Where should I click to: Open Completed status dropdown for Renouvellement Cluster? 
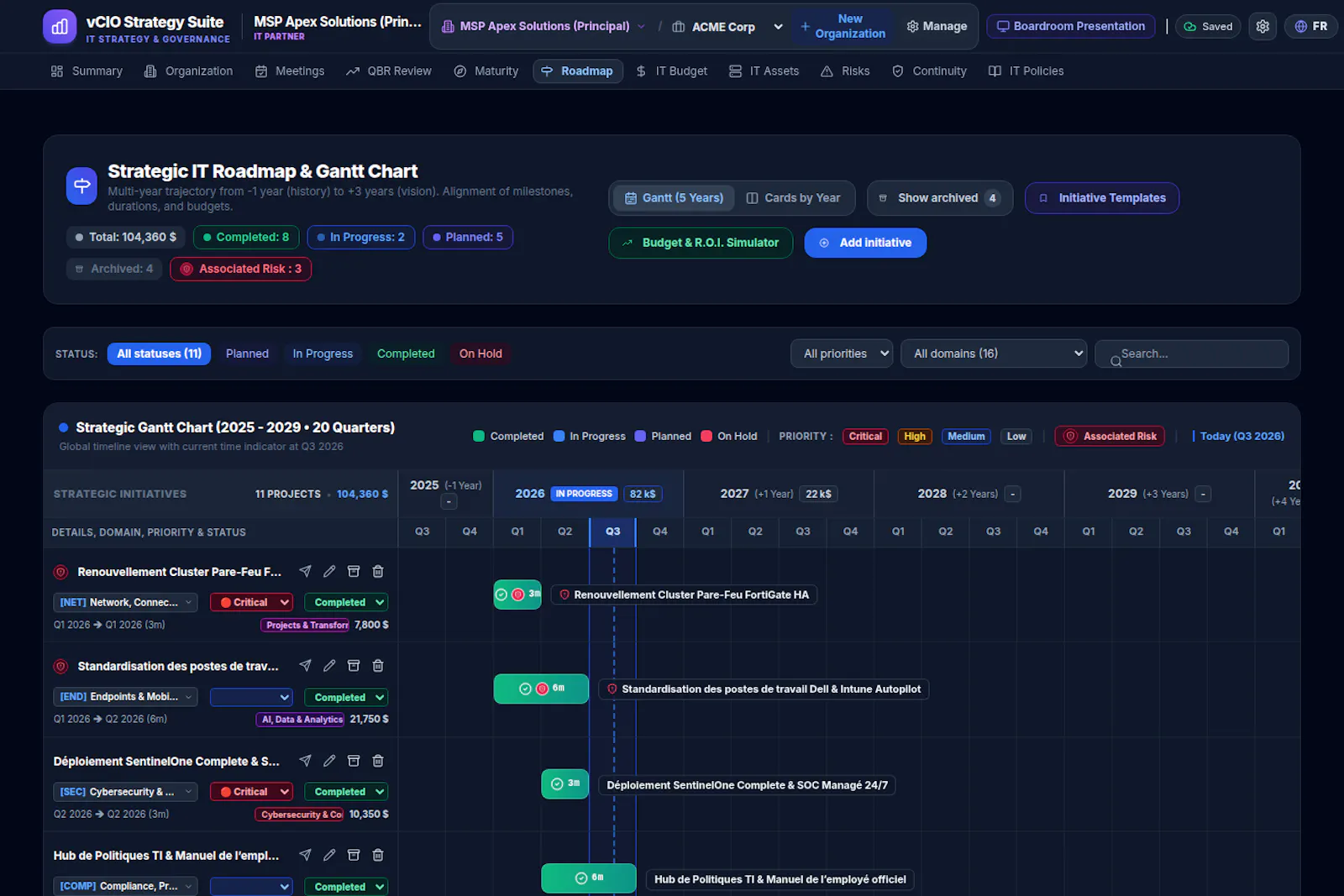pos(347,602)
